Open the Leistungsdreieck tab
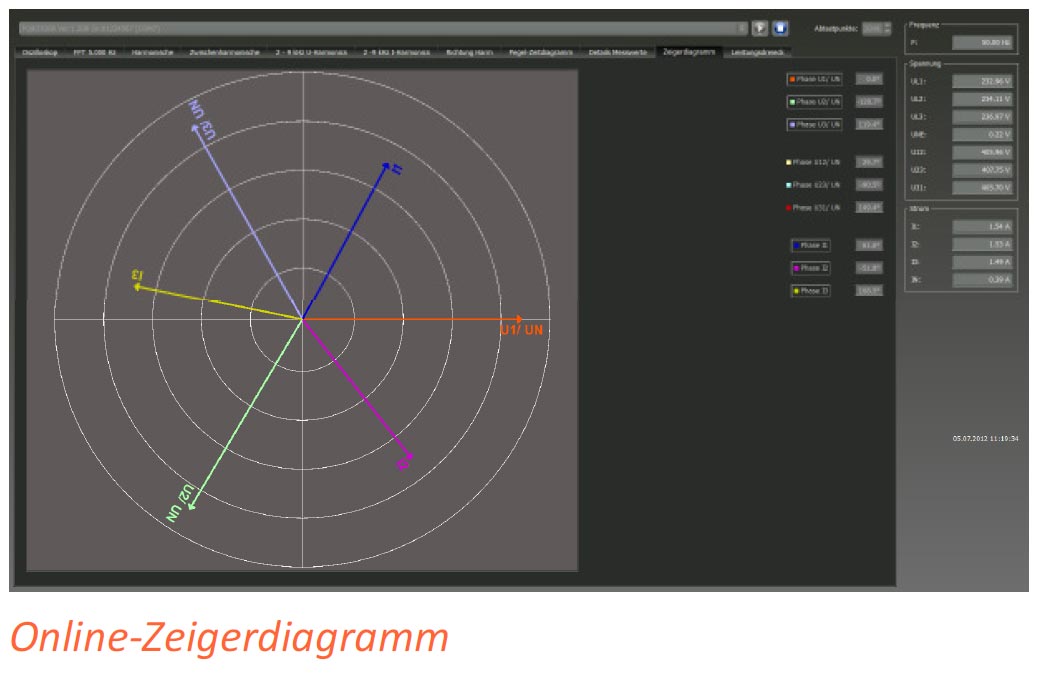Viewport: 1051px width, 676px height. (759, 51)
